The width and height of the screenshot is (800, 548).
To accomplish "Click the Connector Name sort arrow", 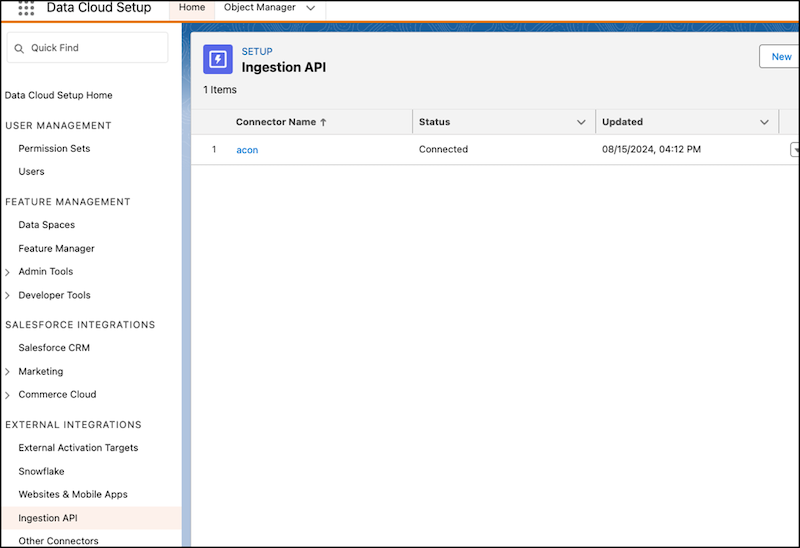I will point(323,122).
